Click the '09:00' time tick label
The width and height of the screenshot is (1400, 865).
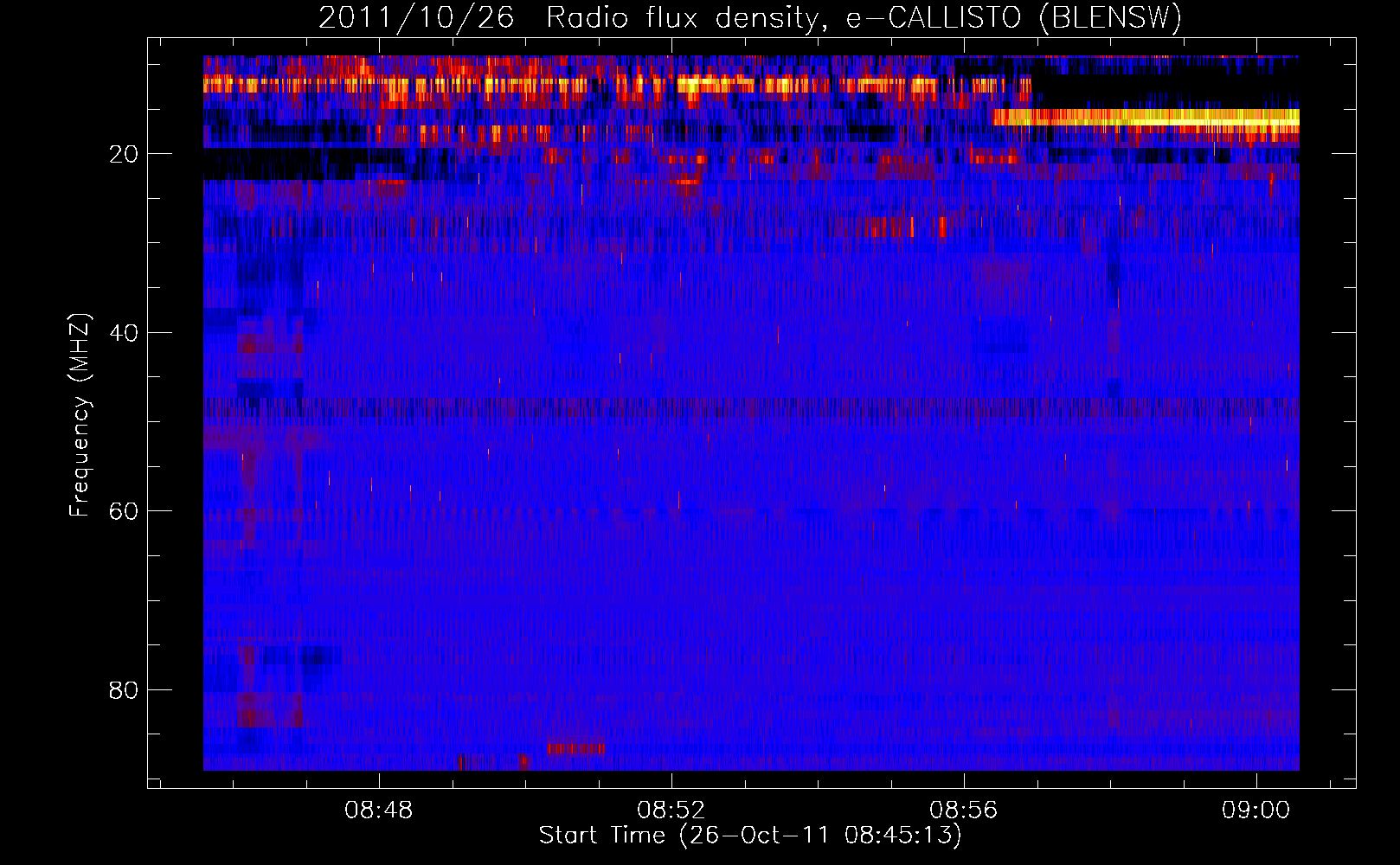coord(1256,810)
